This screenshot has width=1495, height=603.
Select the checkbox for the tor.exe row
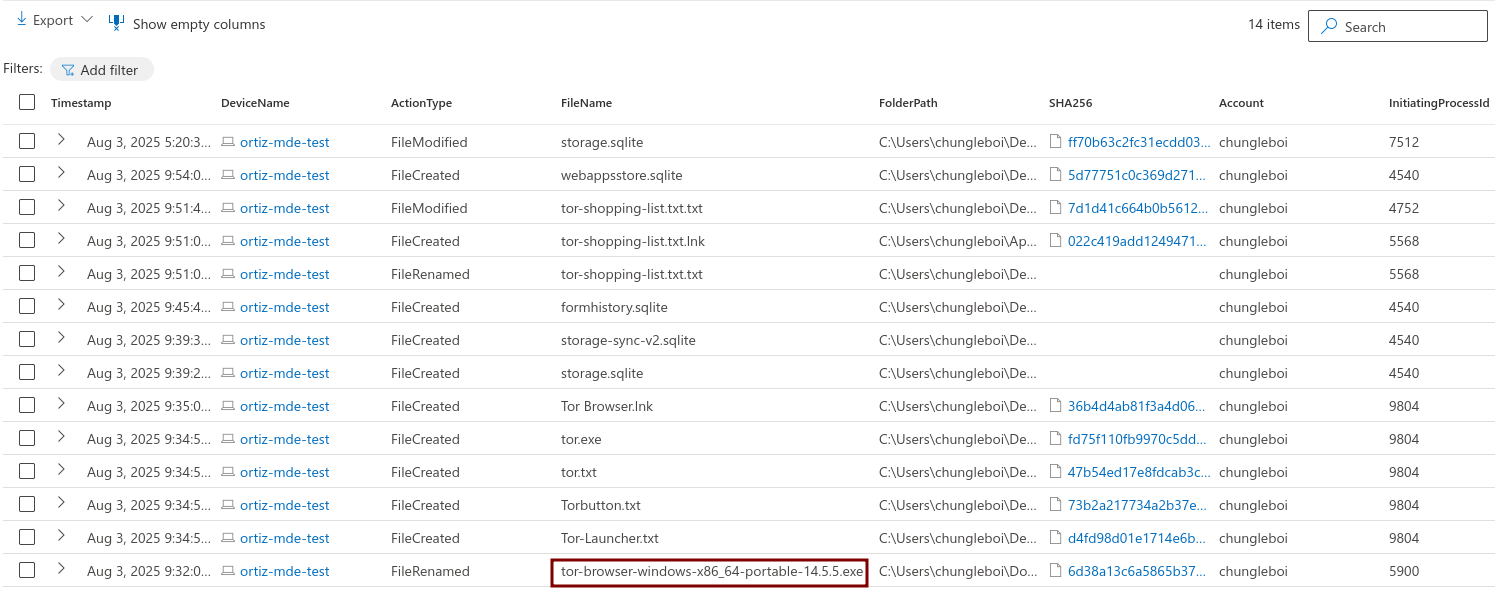[27, 439]
